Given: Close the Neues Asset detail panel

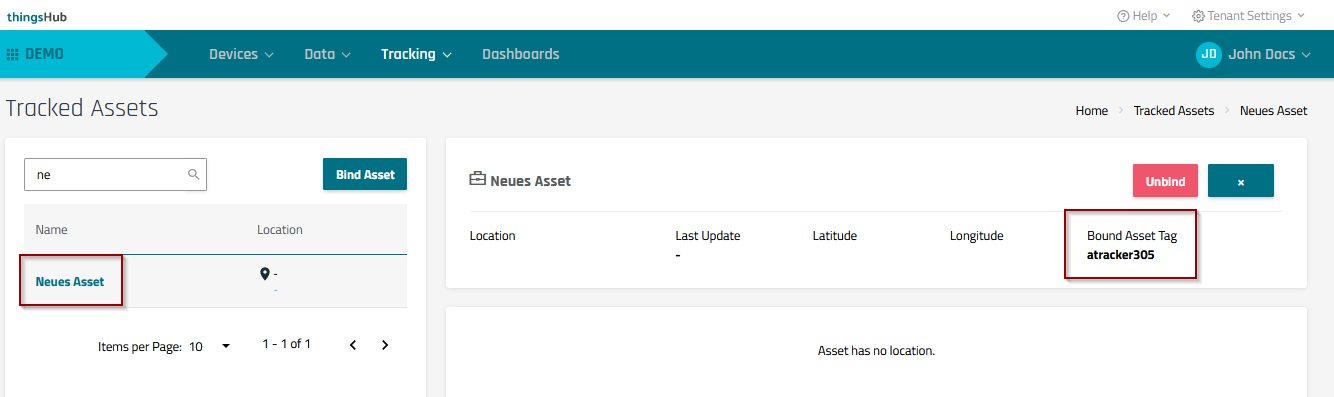Looking at the screenshot, I should point(1241,181).
